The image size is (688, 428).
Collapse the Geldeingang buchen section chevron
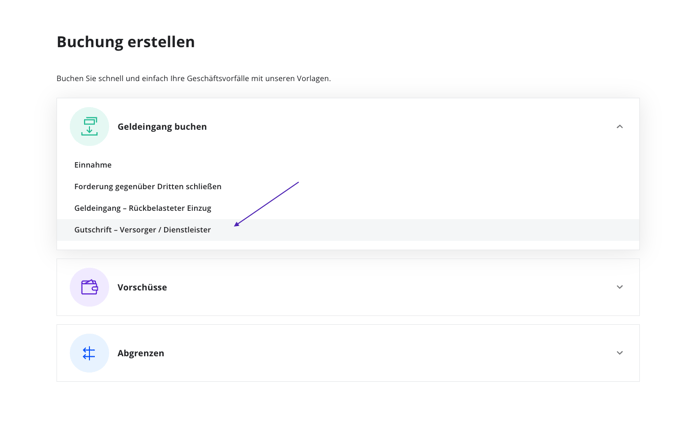point(620,126)
